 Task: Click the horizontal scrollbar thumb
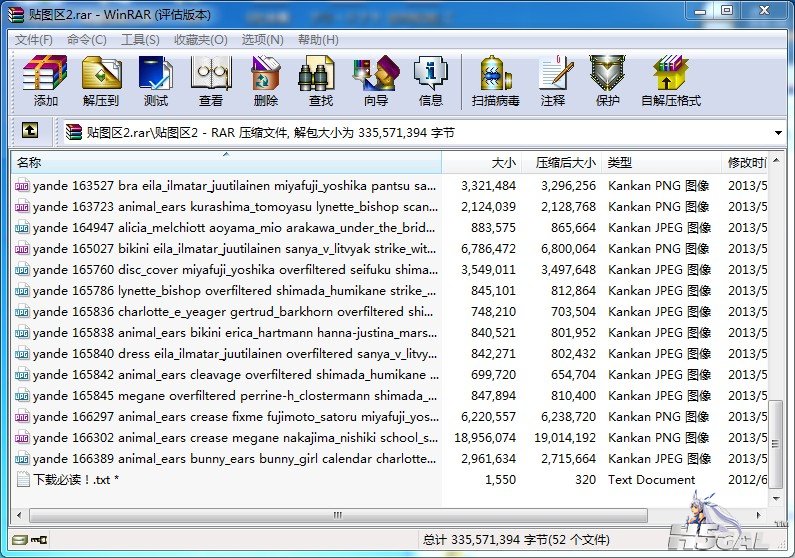pyautogui.click(x=338, y=515)
